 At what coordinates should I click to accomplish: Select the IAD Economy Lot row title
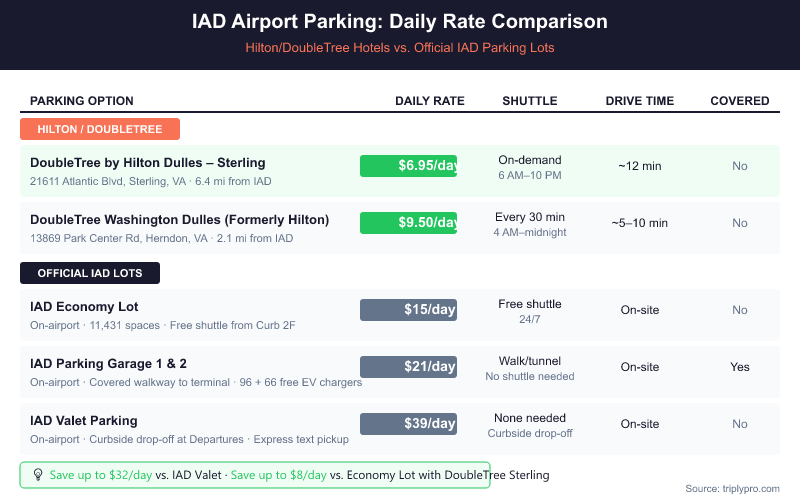point(84,307)
